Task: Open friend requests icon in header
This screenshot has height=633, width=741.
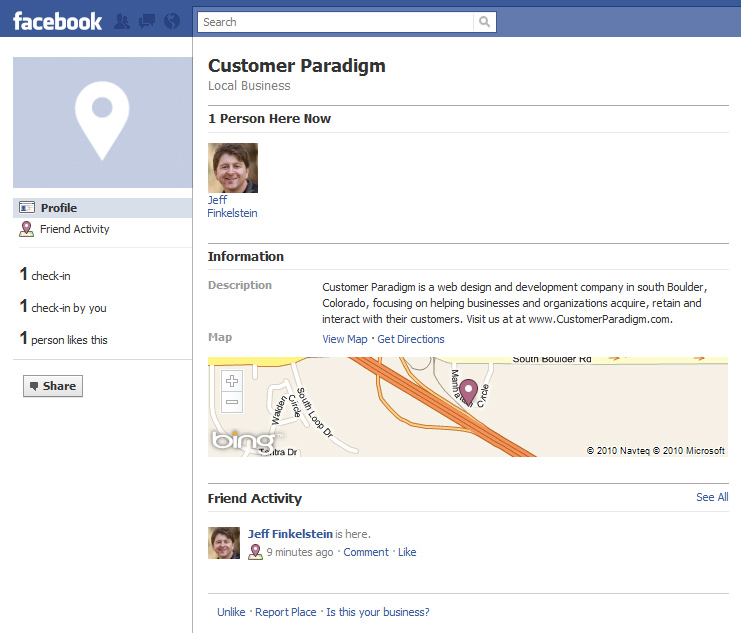Action: tap(122, 21)
